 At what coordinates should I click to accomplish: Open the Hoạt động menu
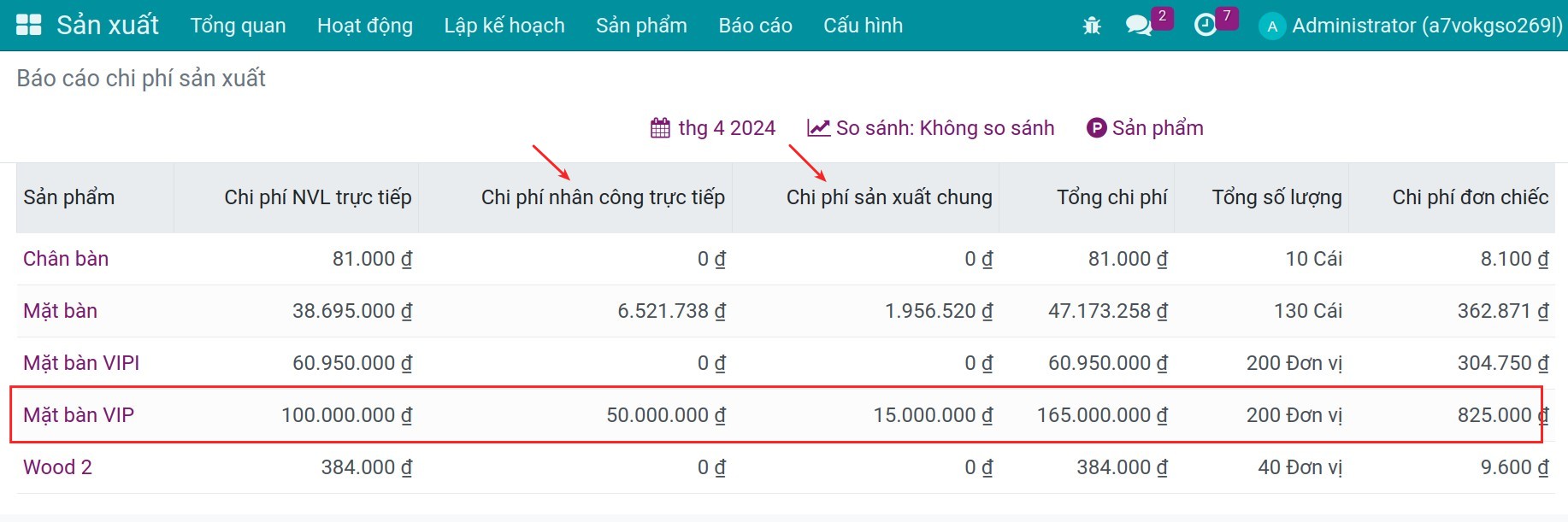pos(365,26)
